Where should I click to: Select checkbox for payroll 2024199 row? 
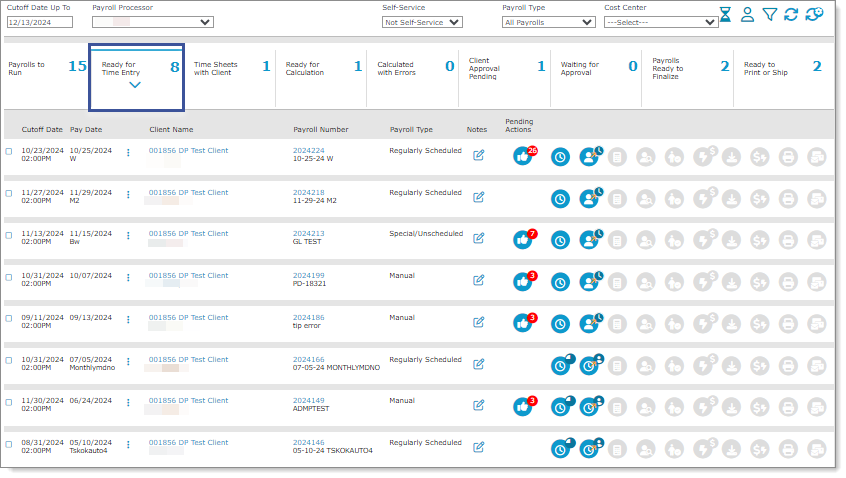point(9,277)
